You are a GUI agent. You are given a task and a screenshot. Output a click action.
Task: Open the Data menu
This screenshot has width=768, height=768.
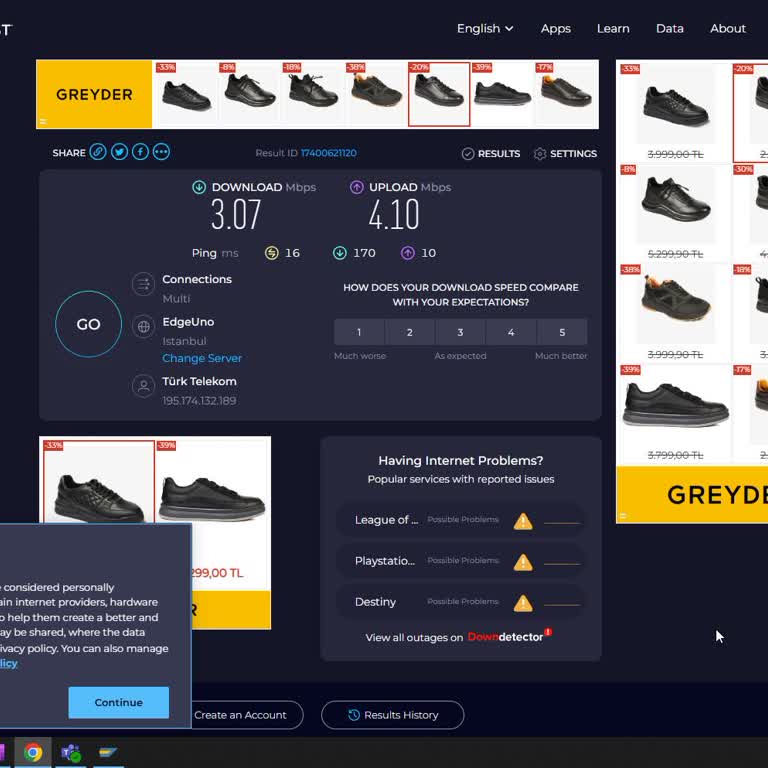pyautogui.click(x=670, y=28)
